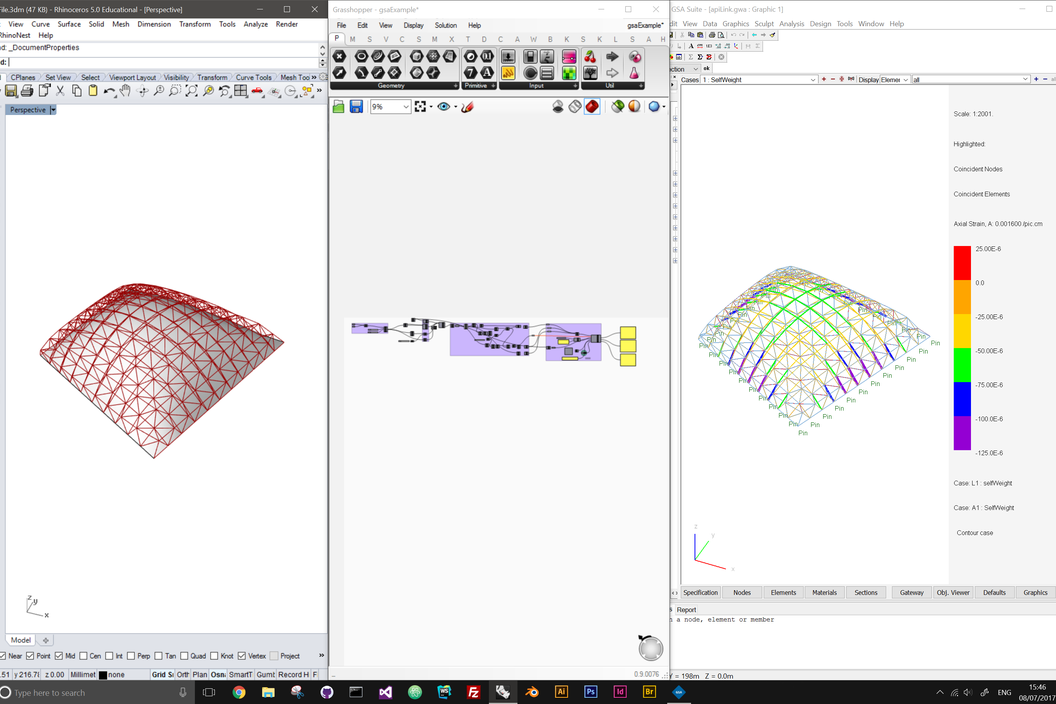Open the Rhino Surface menu
This screenshot has width=1056, height=704.
(69, 24)
